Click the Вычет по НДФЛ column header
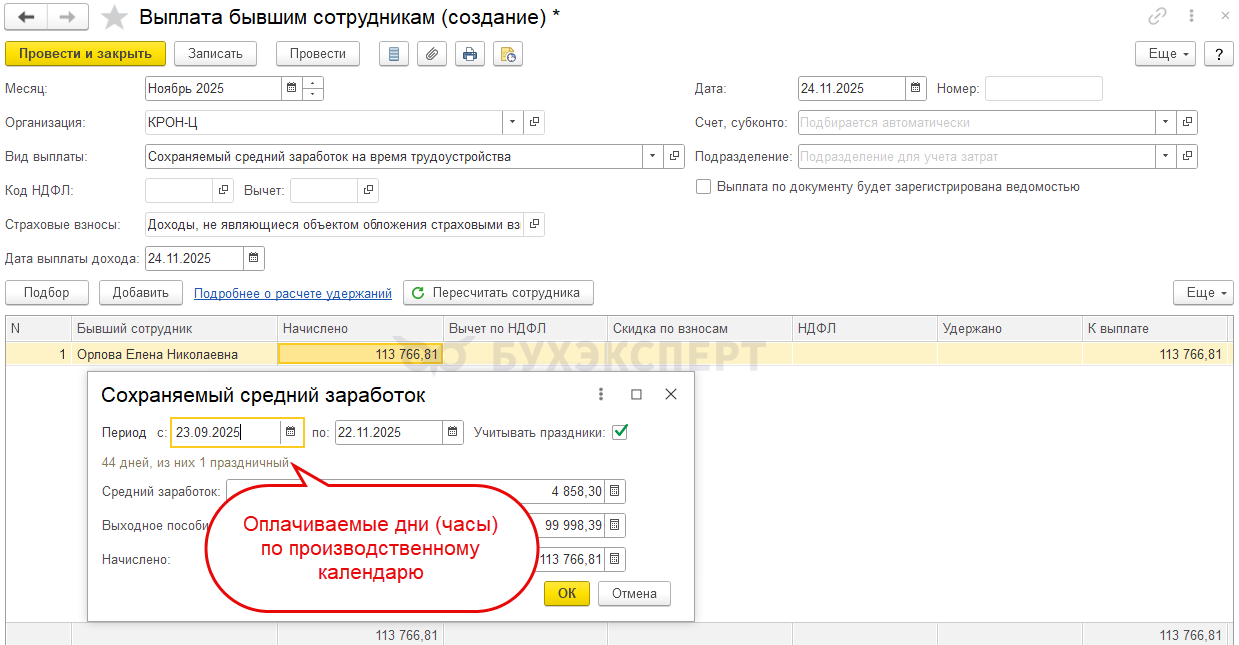 [525, 328]
